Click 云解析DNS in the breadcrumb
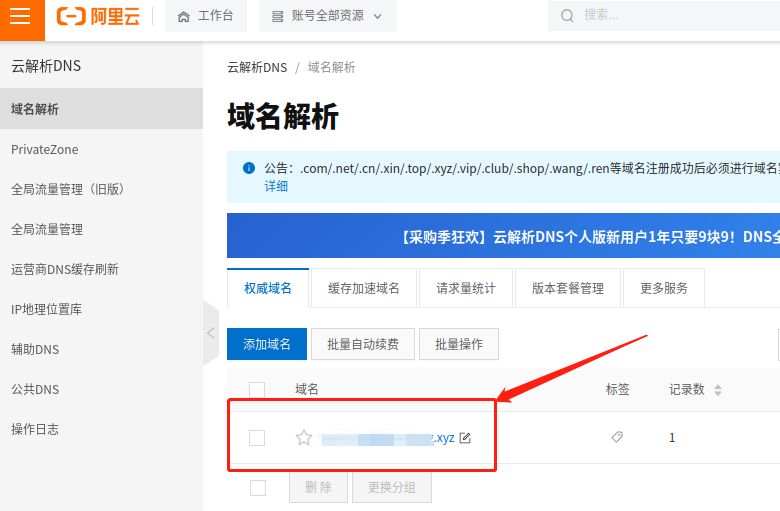This screenshot has height=511, width=780. 257,67
